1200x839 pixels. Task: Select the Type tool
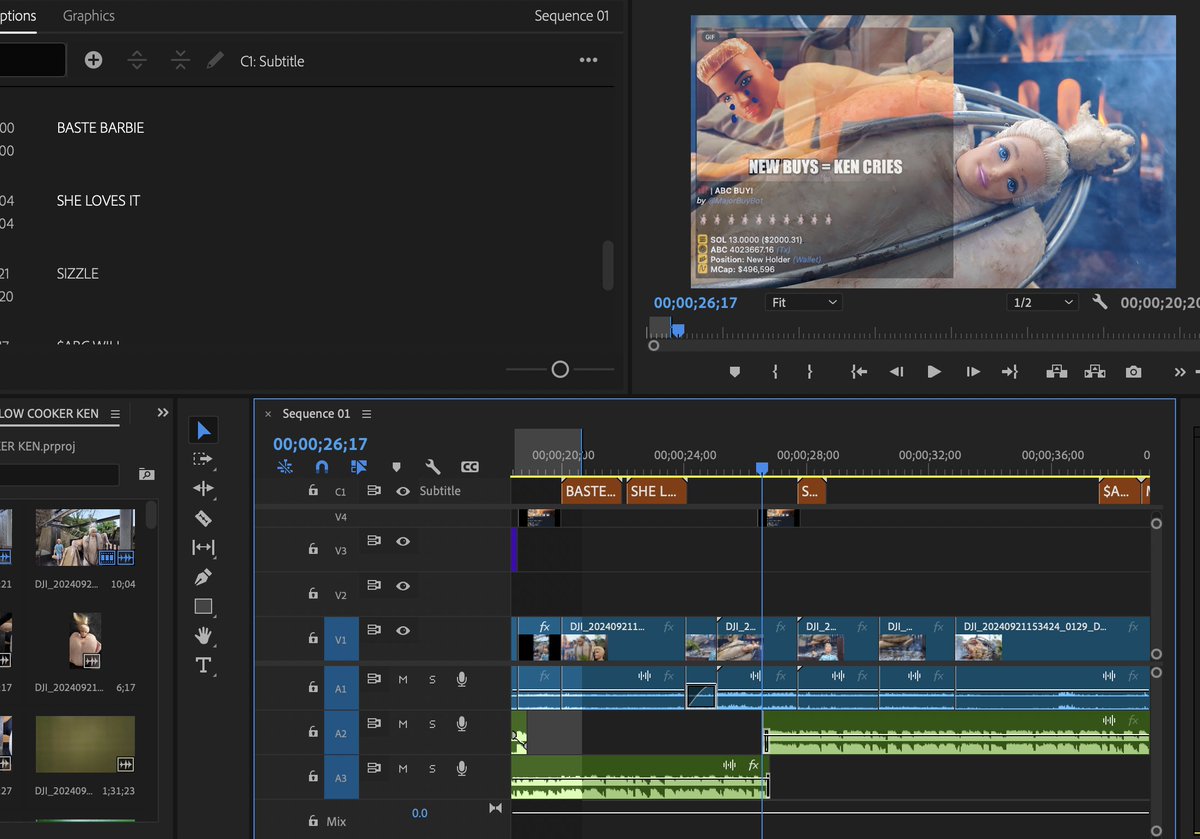pyautogui.click(x=203, y=665)
